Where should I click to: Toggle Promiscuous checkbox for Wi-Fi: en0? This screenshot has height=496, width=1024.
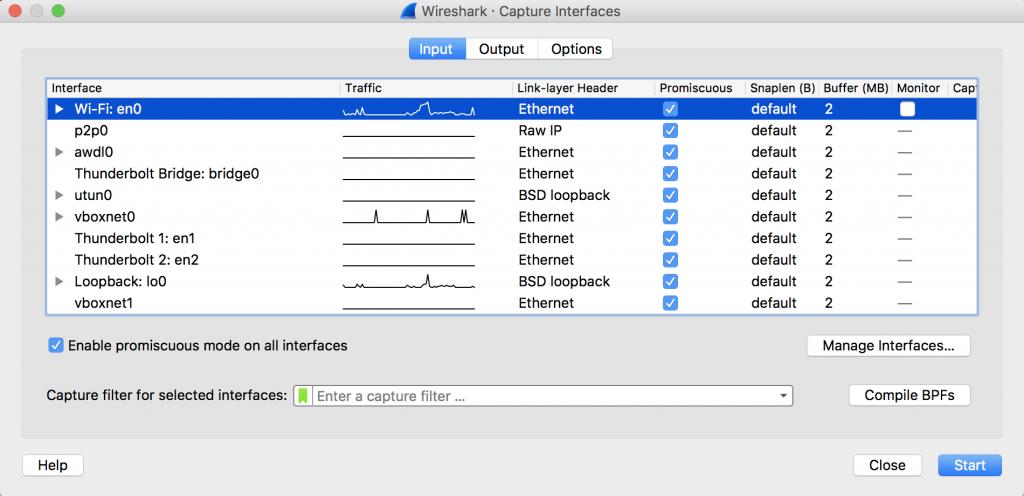(x=670, y=109)
